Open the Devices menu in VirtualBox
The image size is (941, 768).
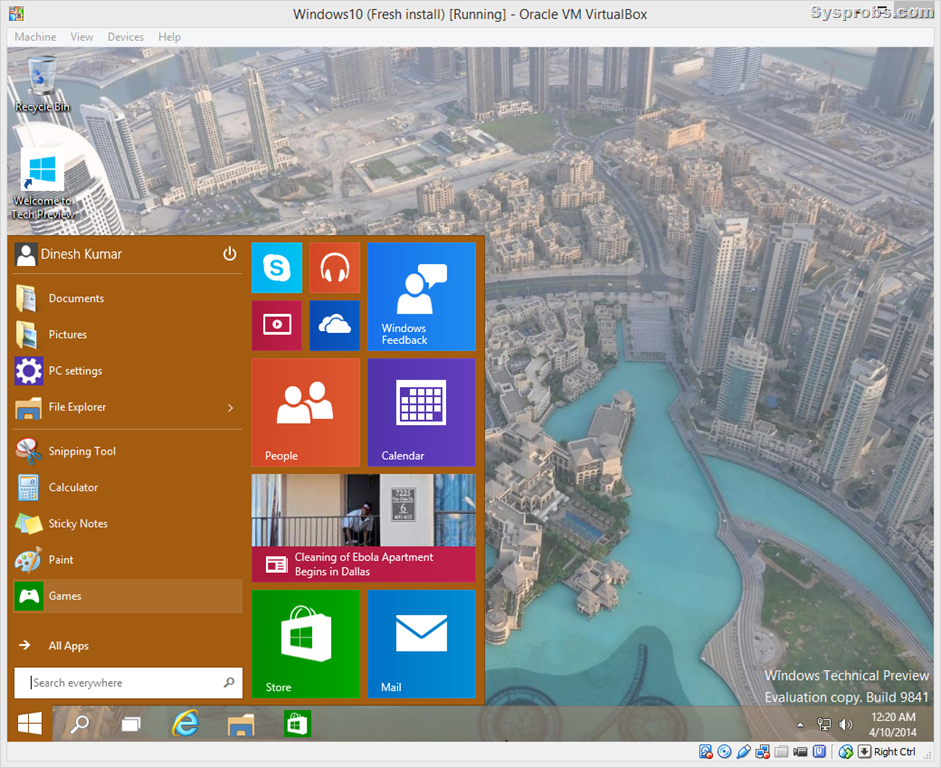pos(125,36)
